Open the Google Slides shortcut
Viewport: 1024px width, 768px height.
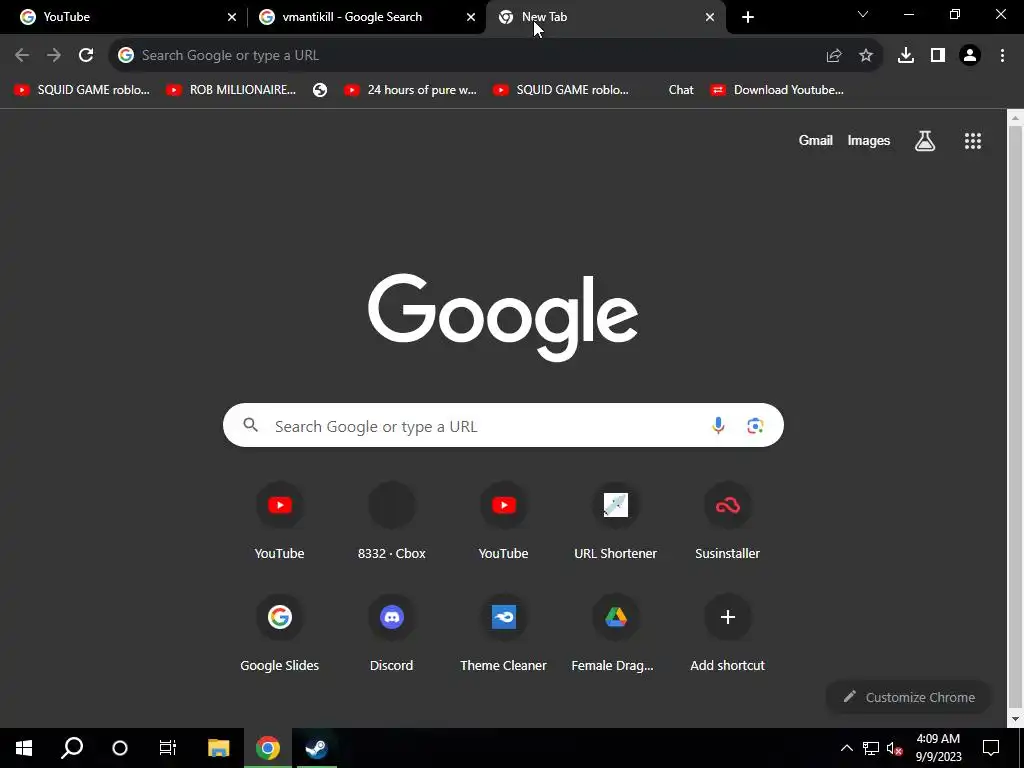click(280, 633)
